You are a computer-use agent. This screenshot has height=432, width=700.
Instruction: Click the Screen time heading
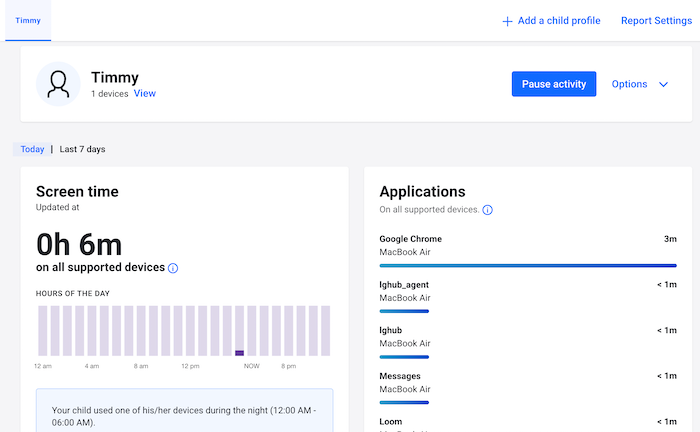pyautogui.click(x=77, y=191)
